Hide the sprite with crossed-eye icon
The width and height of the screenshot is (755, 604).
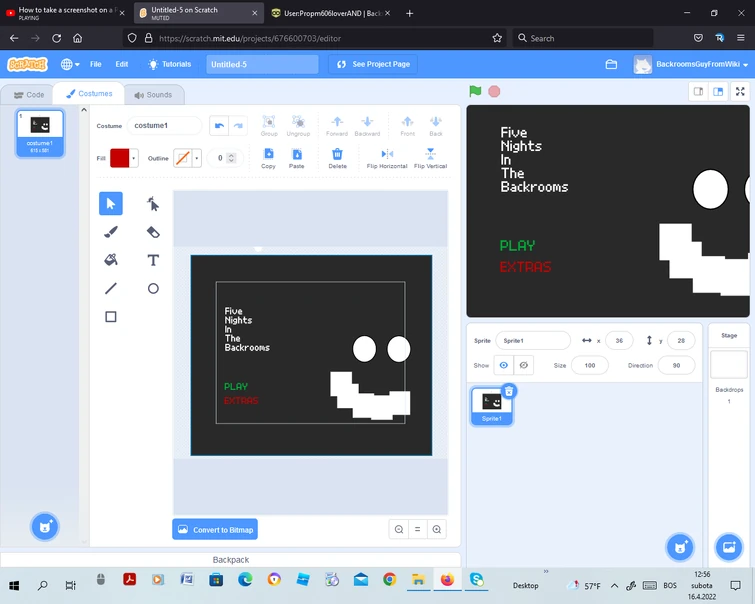point(523,365)
